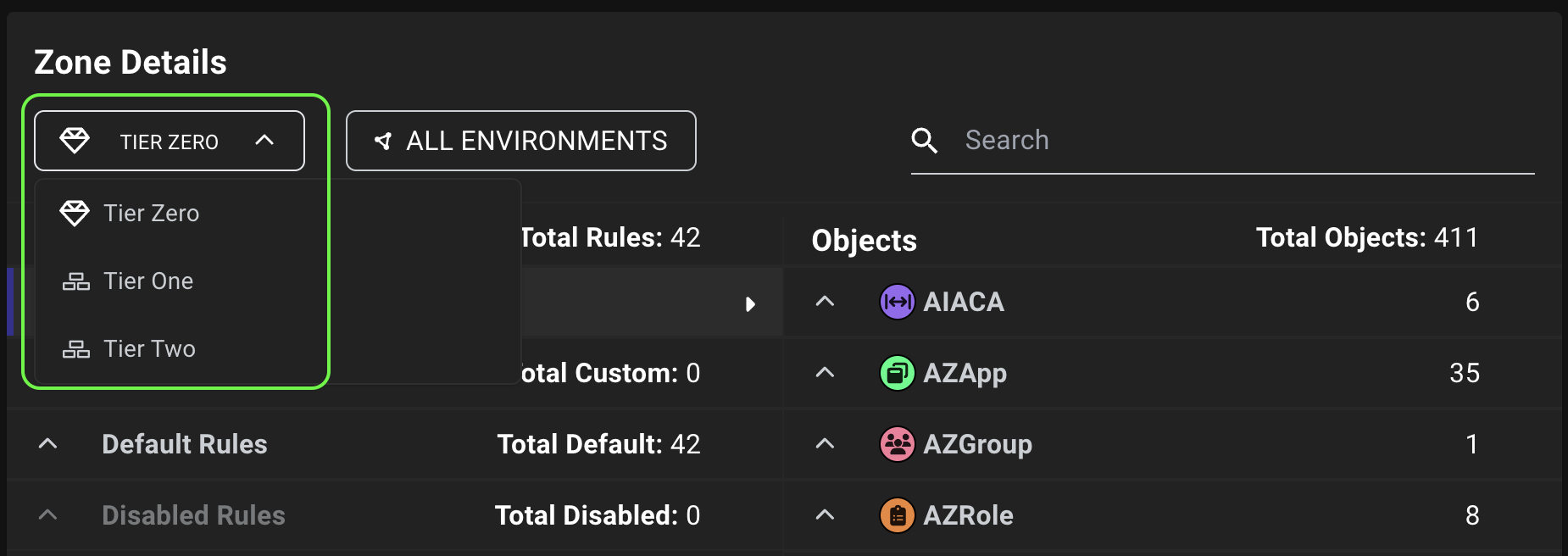Collapse the AZApp objects section
This screenshot has width=1568, height=556.
[823, 373]
